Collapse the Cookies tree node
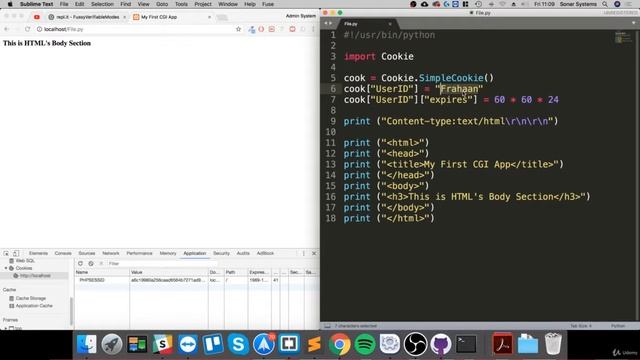 coord(6,268)
